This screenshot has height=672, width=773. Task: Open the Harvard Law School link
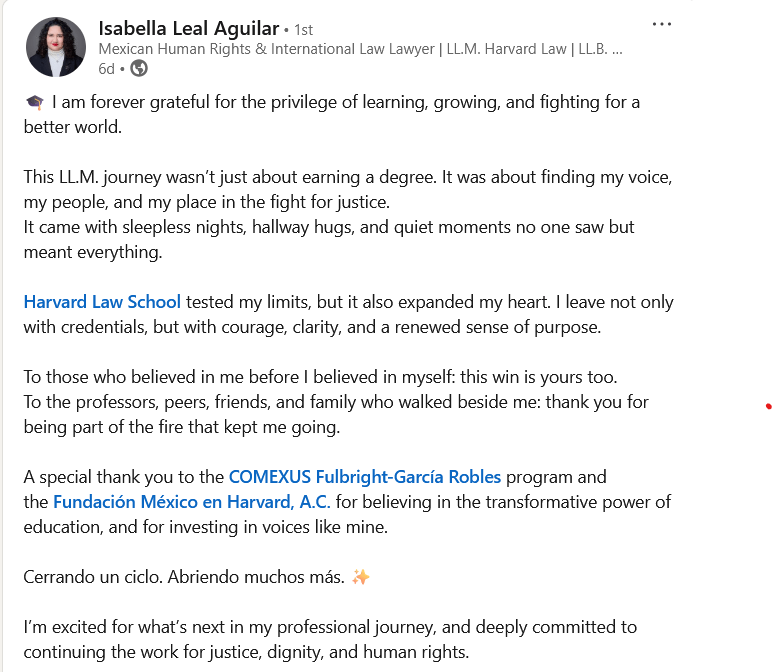tap(102, 302)
